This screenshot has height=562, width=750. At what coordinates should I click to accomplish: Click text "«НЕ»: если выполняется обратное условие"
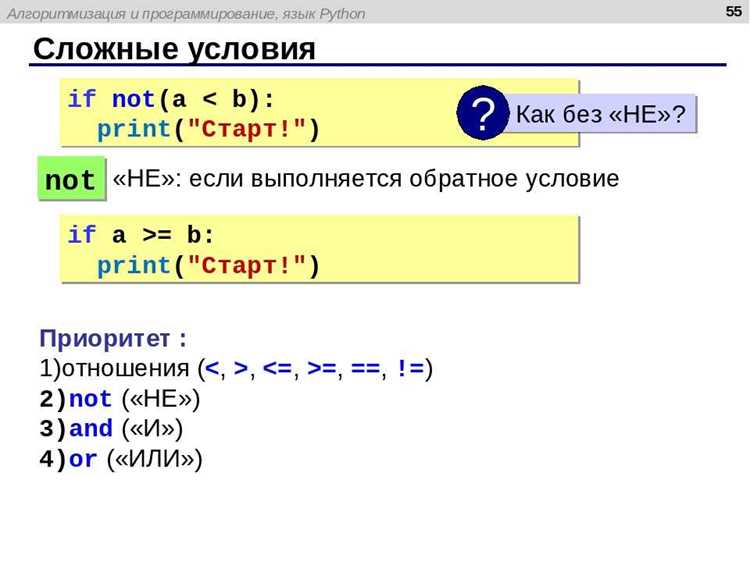click(366, 179)
